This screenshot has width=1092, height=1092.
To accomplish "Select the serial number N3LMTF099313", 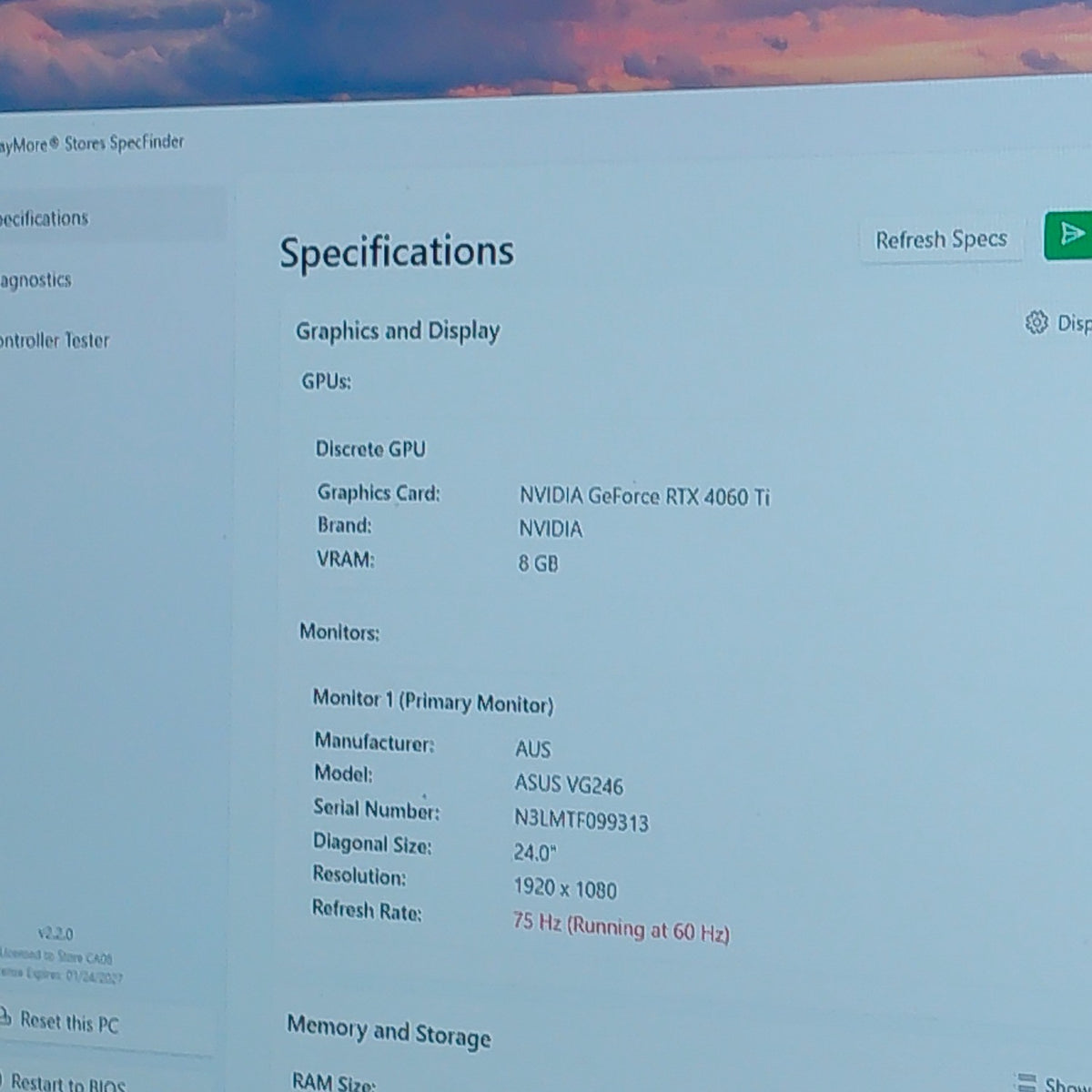I will [581, 820].
